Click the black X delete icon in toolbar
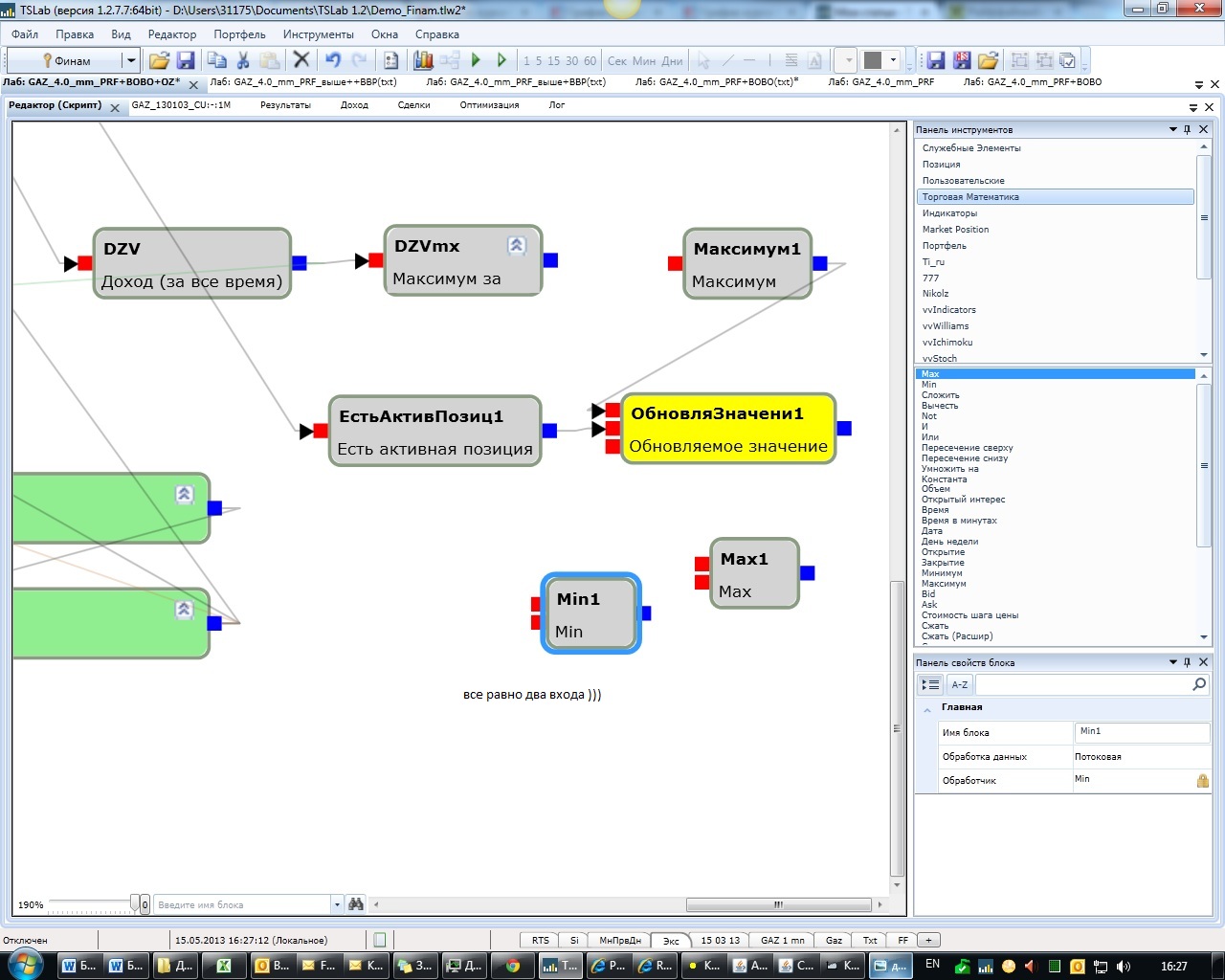 (x=301, y=60)
